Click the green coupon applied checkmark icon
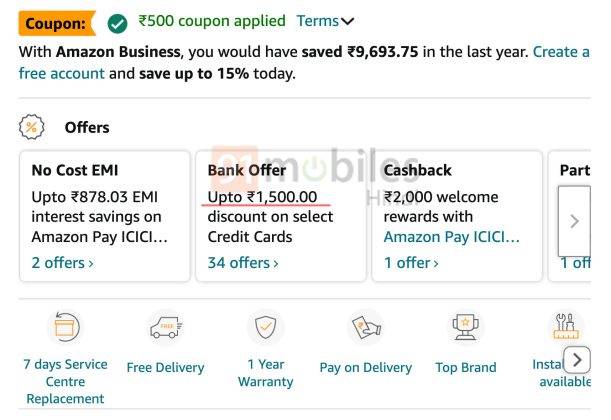The width and height of the screenshot is (611, 420). pos(117,23)
